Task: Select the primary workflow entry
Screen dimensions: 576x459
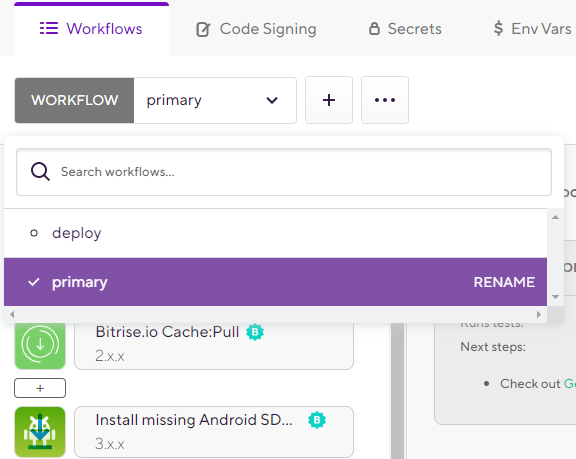Action: (275, 282)
